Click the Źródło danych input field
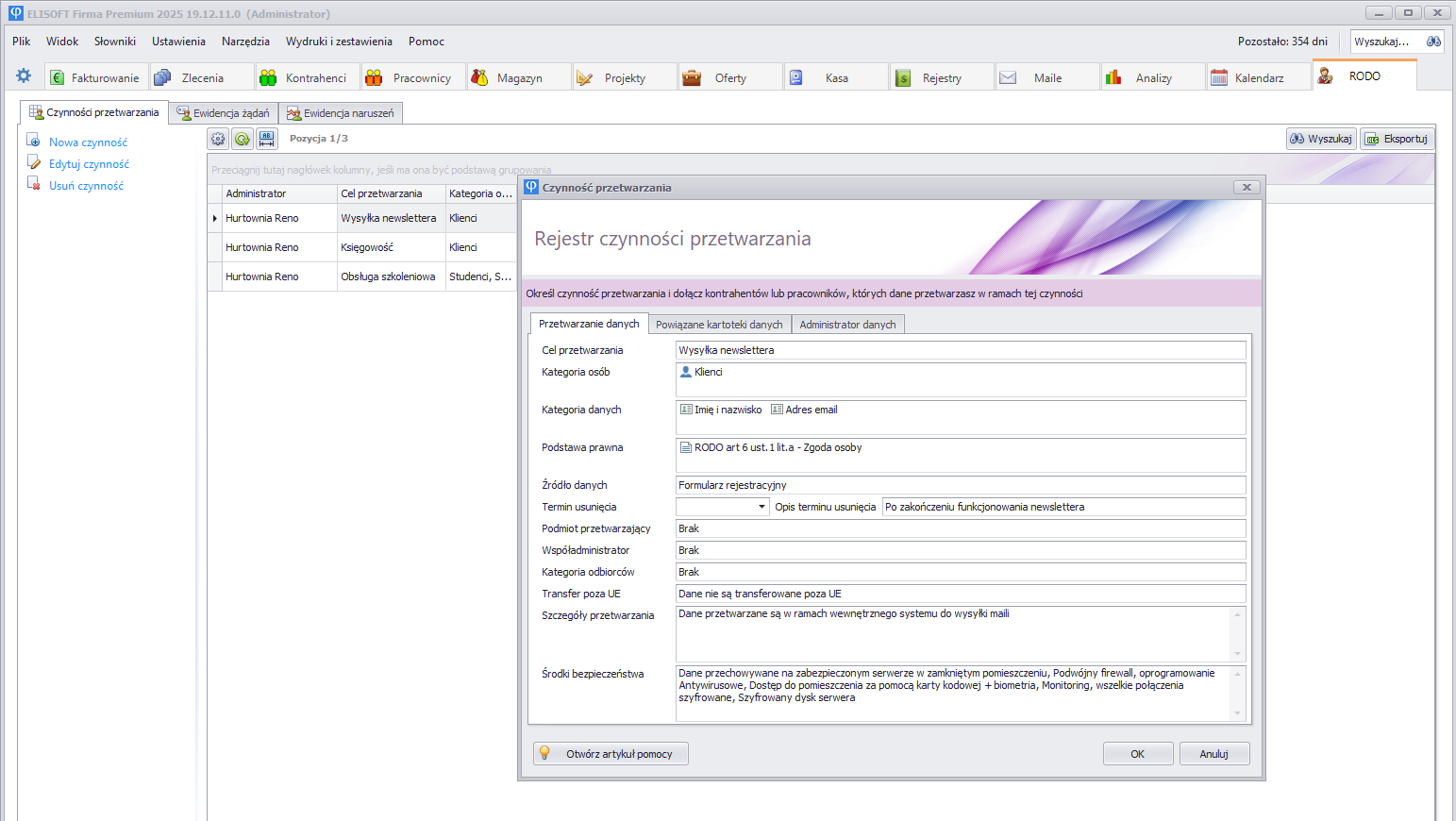Image resolution: width=1456 pixels, height=821 pixels. coord(960,485)
